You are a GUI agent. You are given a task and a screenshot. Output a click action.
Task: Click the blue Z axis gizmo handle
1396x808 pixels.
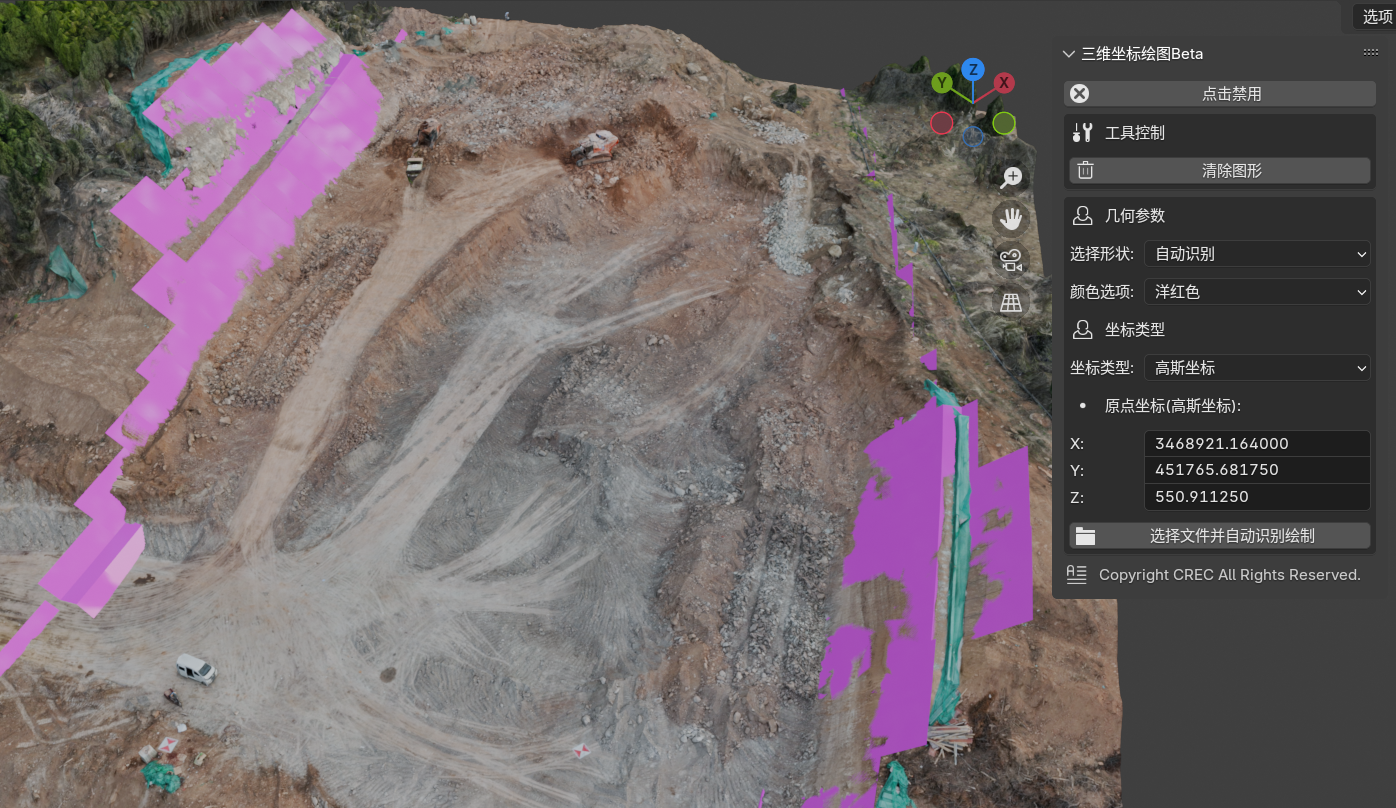[972, 69]
